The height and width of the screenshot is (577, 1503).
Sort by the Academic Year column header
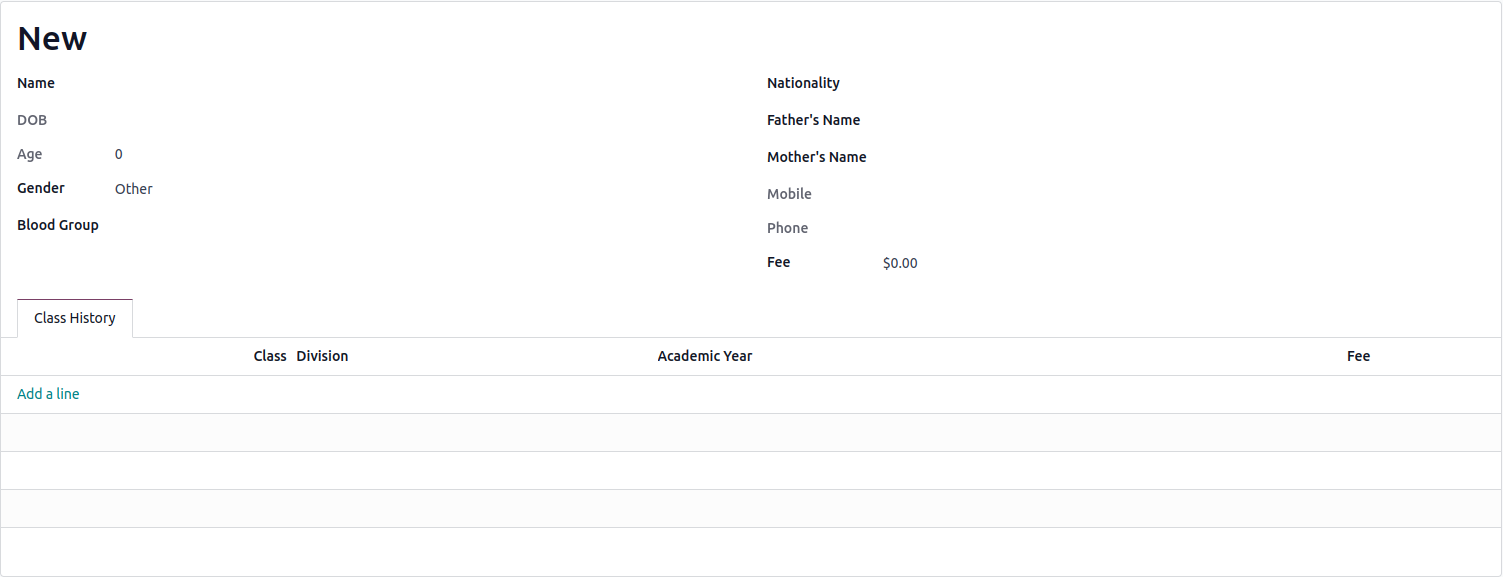[705, 356]
